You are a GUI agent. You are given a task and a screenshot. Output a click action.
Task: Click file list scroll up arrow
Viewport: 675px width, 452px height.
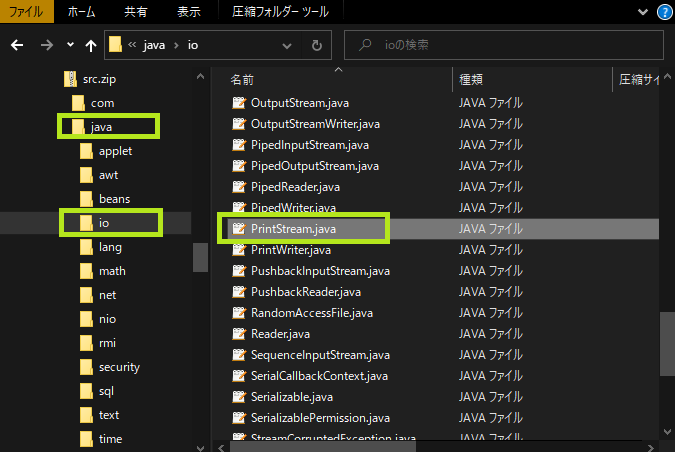tap(667, 77)
